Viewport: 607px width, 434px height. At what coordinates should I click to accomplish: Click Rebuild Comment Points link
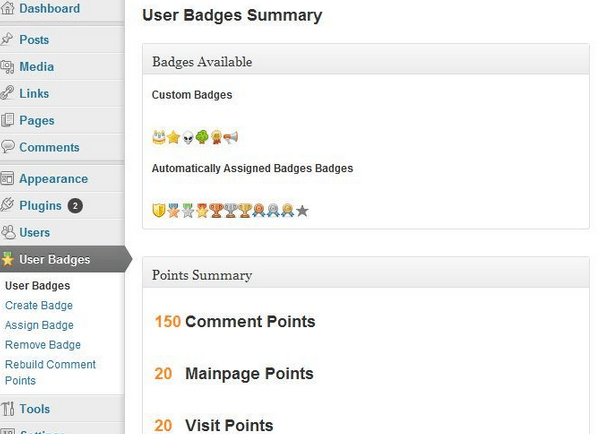(x=50, y=372)
